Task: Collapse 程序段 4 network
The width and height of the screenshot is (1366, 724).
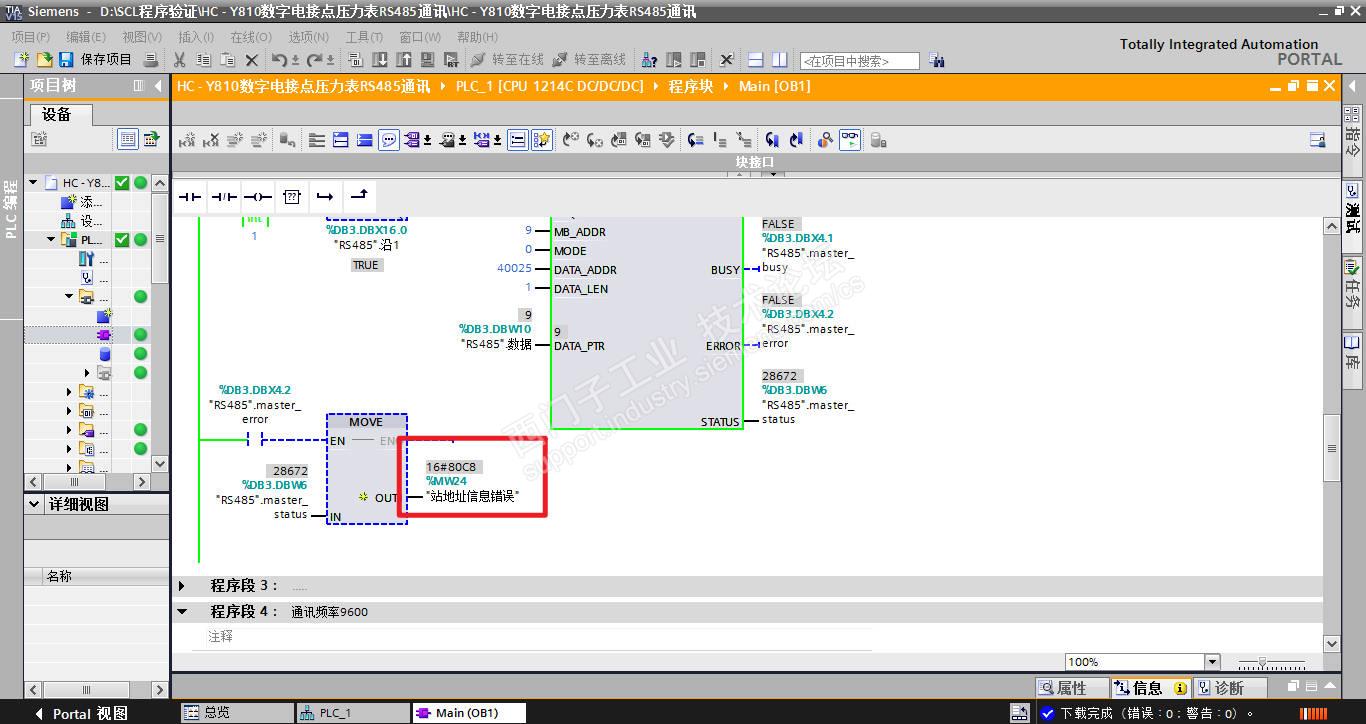Action: (x=182, y=611)
